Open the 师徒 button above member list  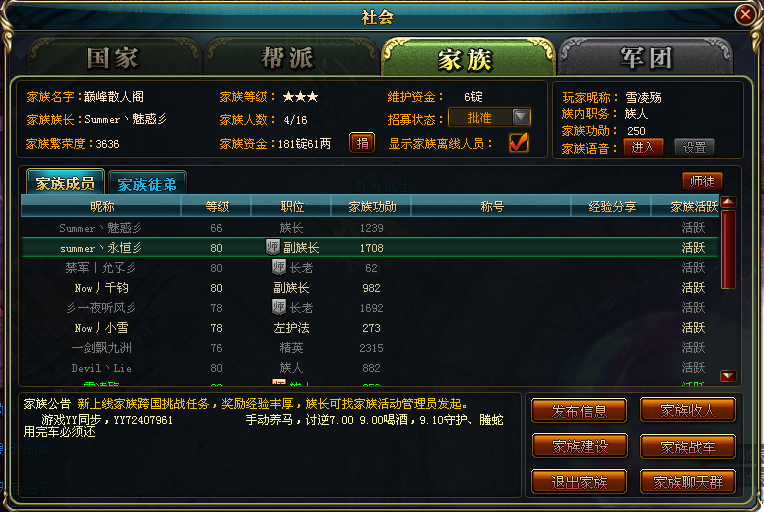(x=702, y=182)
